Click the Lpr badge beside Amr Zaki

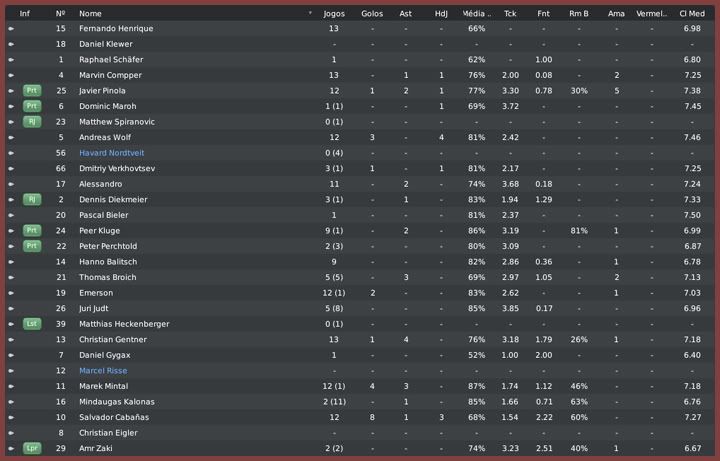(x=32, y=449)
